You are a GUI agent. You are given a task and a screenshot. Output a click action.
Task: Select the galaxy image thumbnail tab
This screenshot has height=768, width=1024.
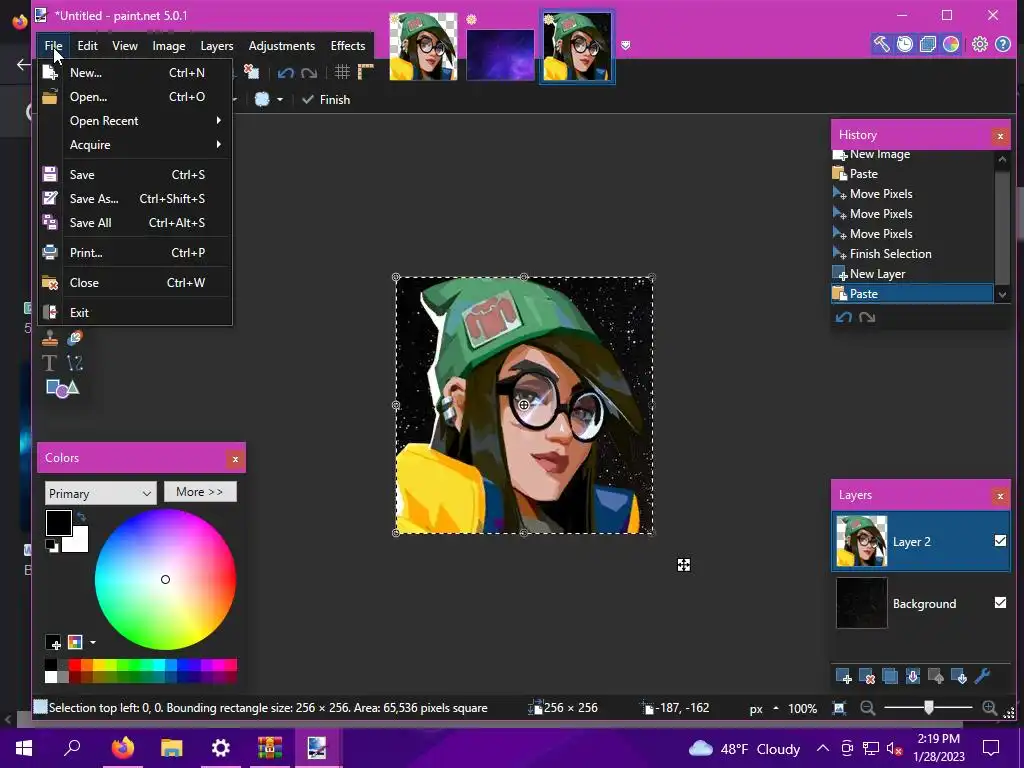500,54
